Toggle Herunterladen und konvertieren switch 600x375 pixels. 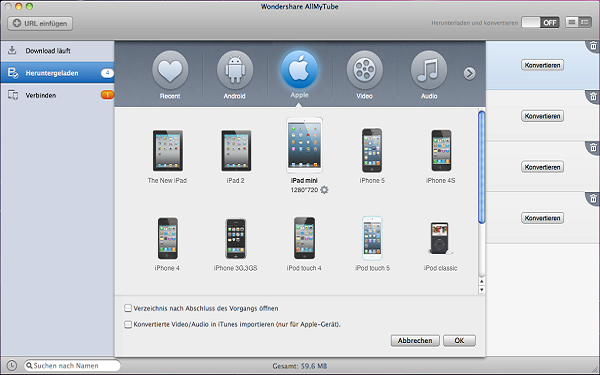point(540,23)
